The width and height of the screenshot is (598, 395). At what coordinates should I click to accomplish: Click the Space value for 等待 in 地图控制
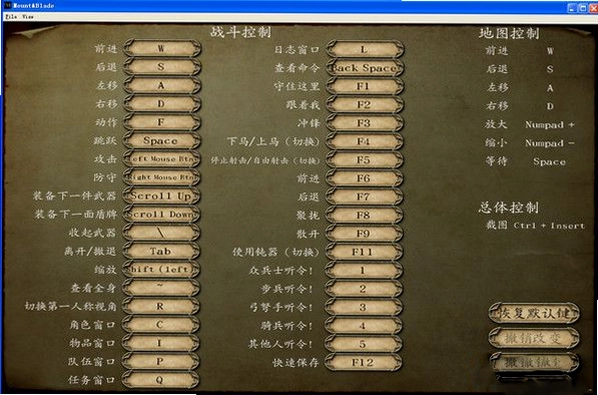coord(549,162)
